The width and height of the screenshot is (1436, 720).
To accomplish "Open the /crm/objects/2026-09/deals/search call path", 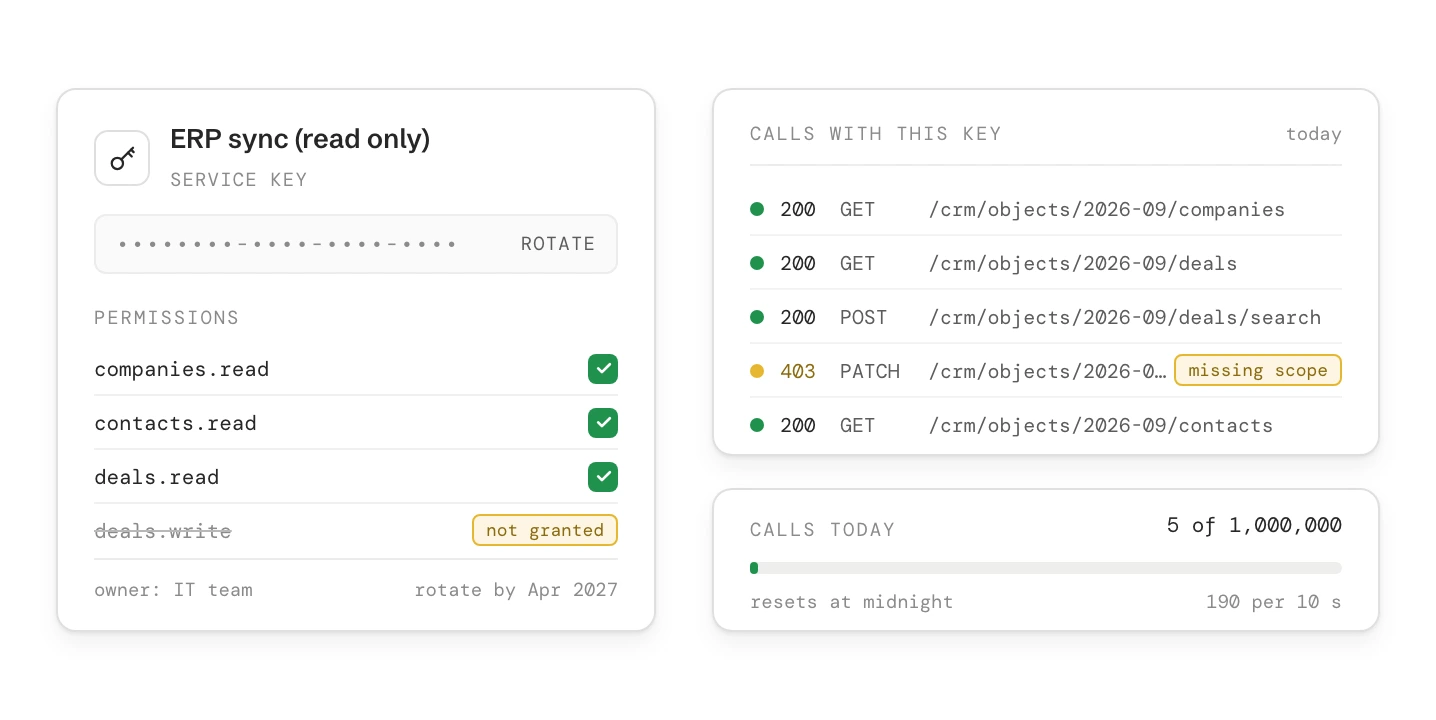I will (x=1125, y=318).
